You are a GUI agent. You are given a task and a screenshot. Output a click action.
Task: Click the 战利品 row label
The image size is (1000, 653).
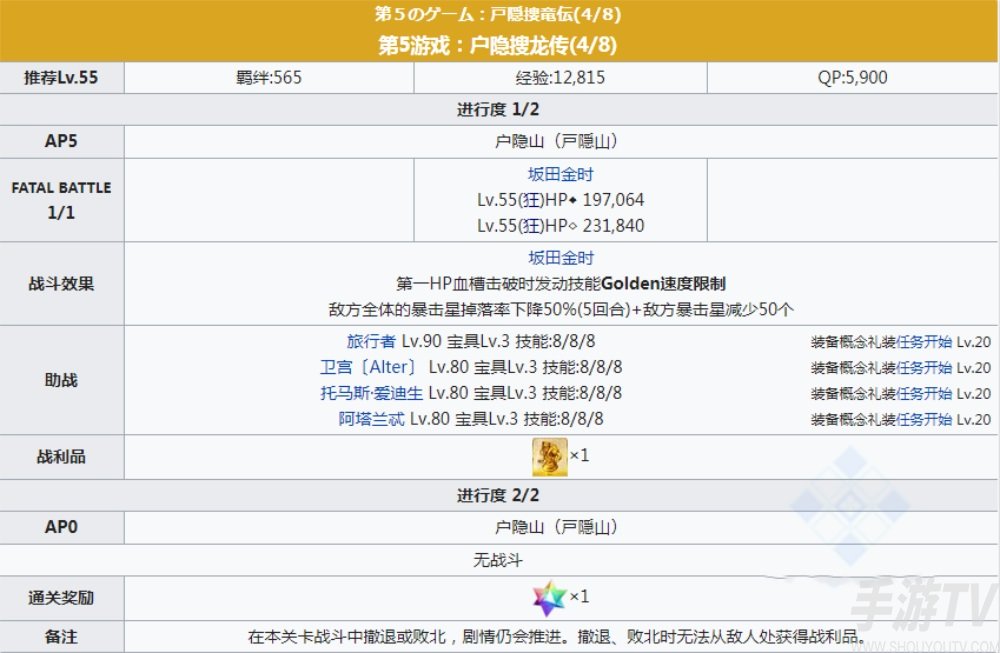[x=62, y=457]
